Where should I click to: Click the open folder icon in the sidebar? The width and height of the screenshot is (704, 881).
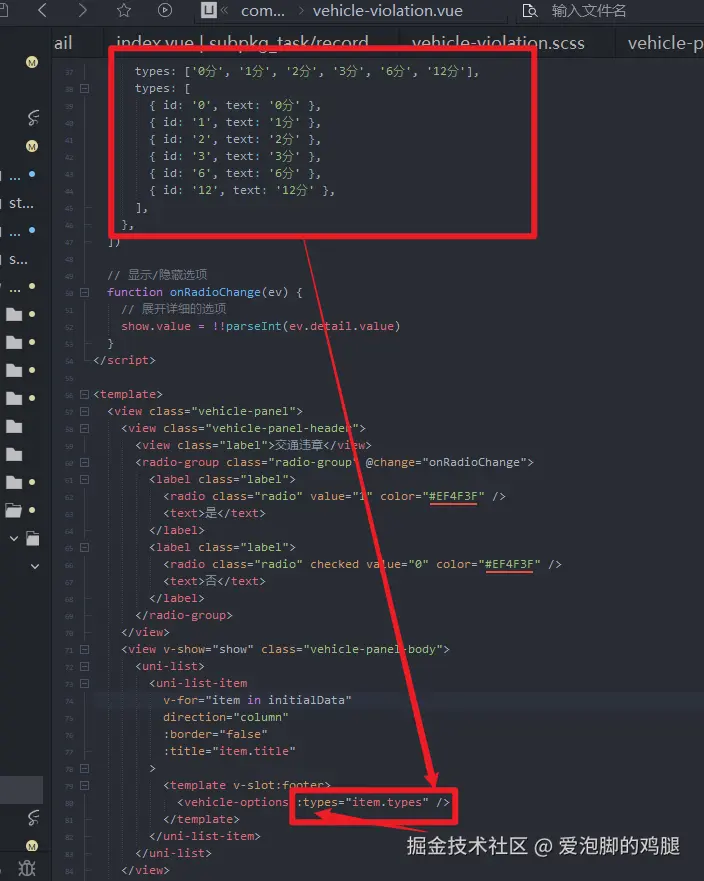pos(13,510)
